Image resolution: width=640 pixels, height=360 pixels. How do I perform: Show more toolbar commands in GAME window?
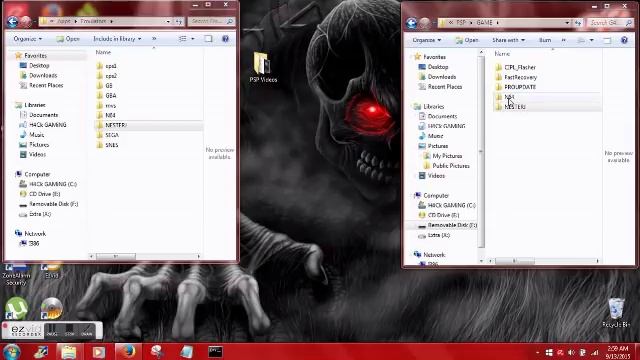pos(564,40)
